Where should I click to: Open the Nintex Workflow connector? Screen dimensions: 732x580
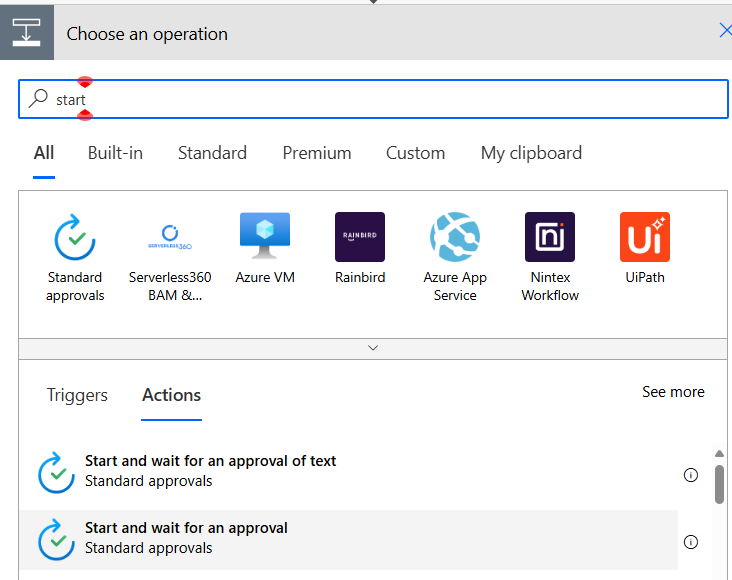(x=550, y=237)
